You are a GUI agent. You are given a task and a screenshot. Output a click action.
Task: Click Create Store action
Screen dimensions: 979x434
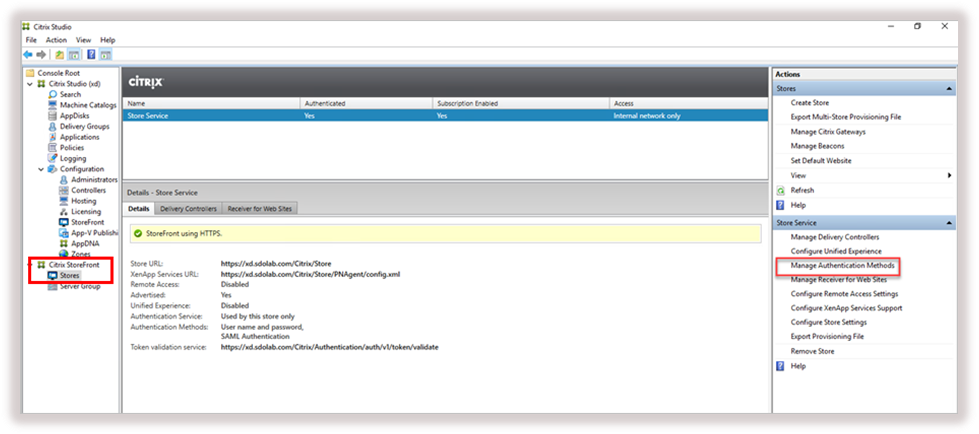(x=810, y=102)
